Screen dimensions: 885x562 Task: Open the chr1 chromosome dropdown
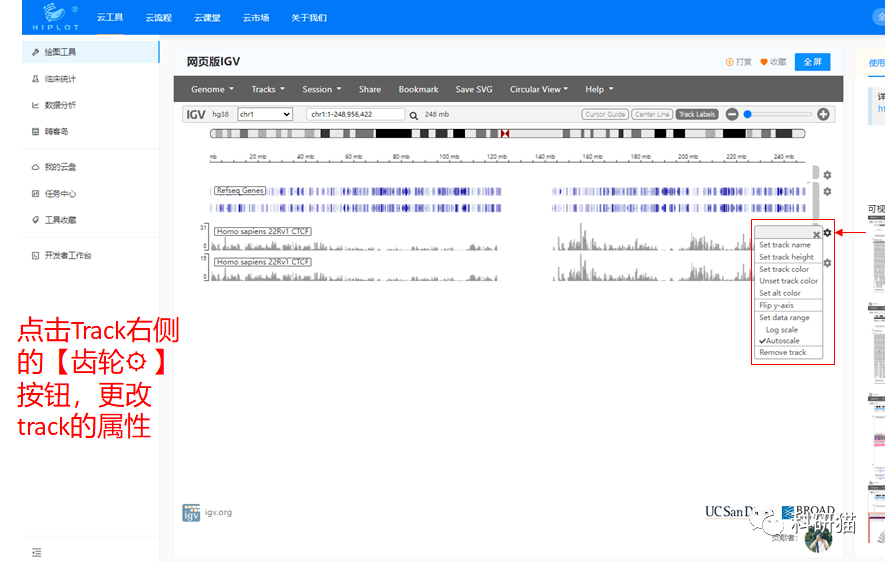[265, 114]
